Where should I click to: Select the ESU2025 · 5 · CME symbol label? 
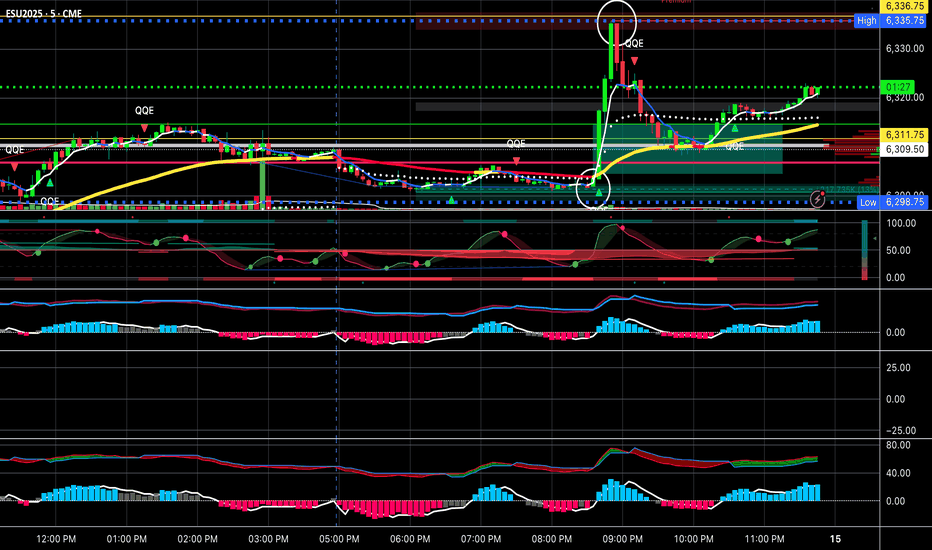(x=43, y=13)
